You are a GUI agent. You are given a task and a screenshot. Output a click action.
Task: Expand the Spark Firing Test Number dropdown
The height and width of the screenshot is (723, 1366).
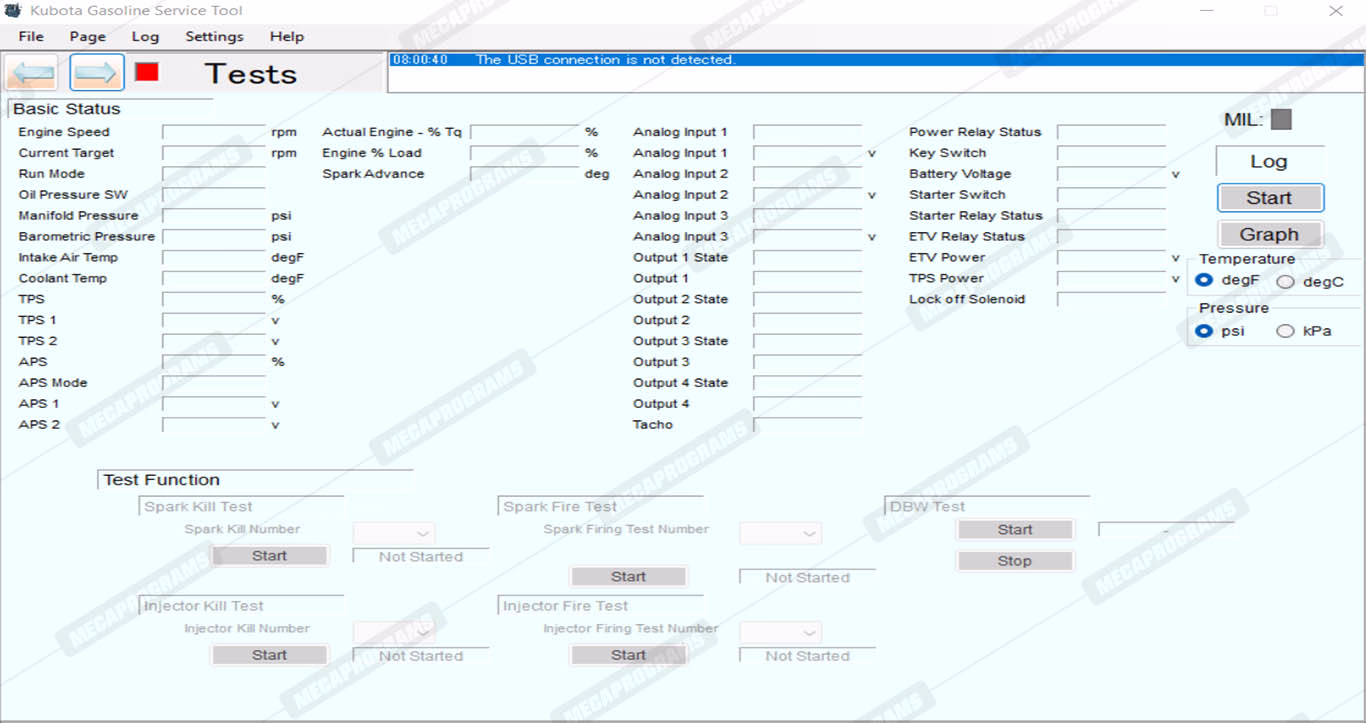[780, 534]
